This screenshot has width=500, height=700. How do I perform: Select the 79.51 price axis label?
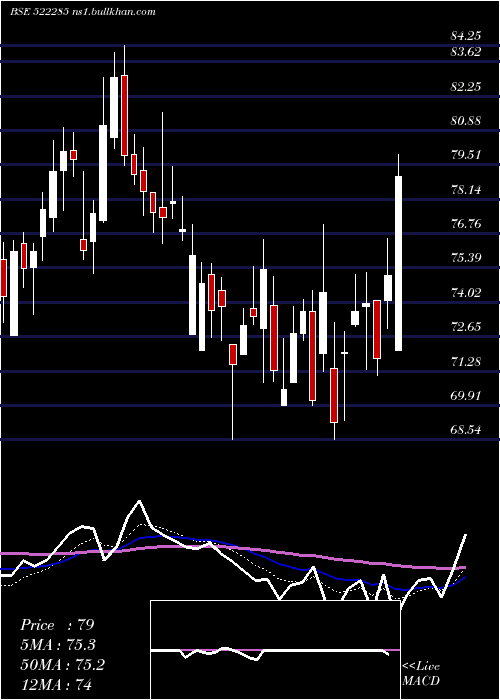coord(466,155)
